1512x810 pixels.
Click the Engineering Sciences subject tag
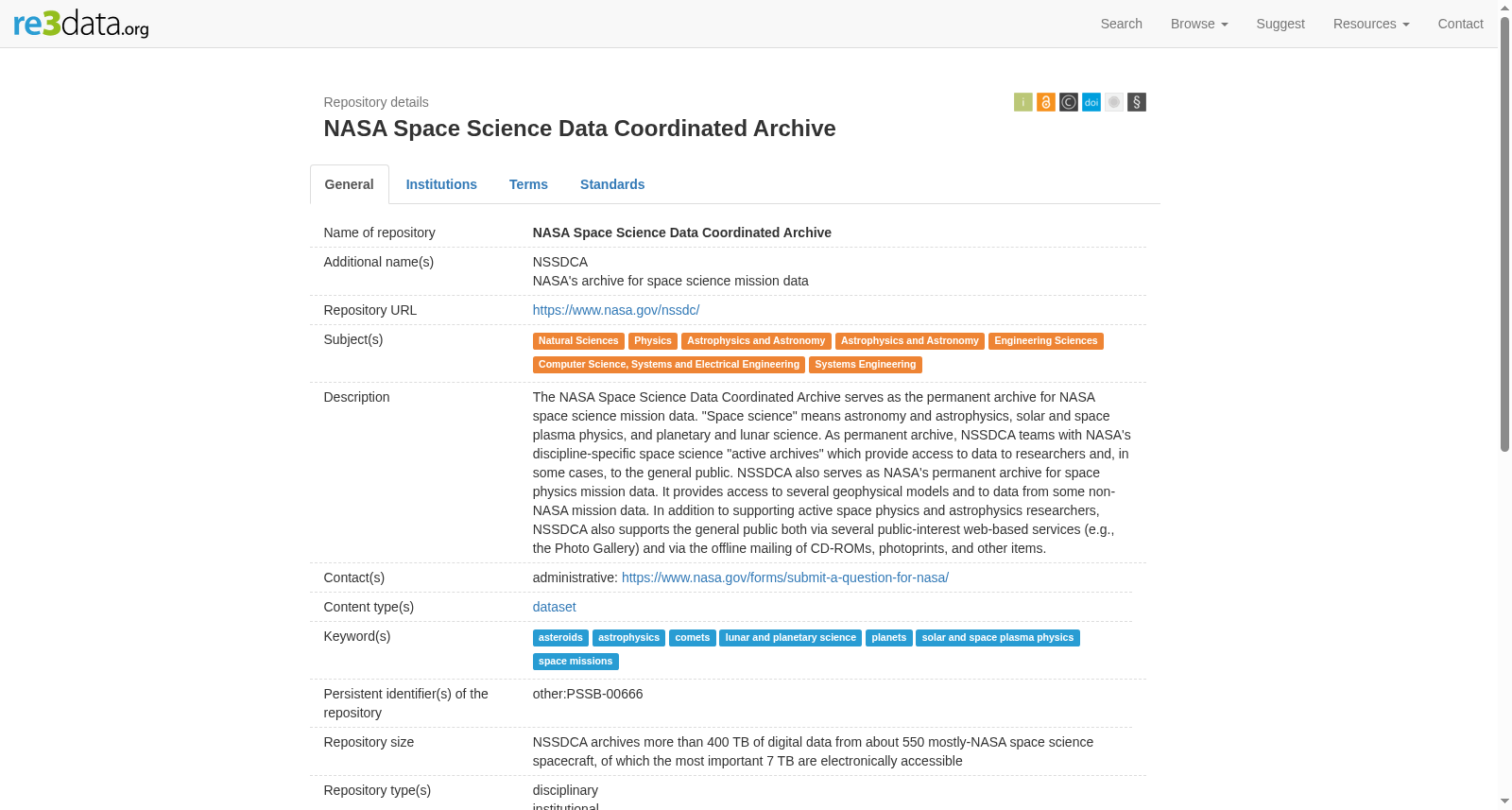[x=1045, y=341]
